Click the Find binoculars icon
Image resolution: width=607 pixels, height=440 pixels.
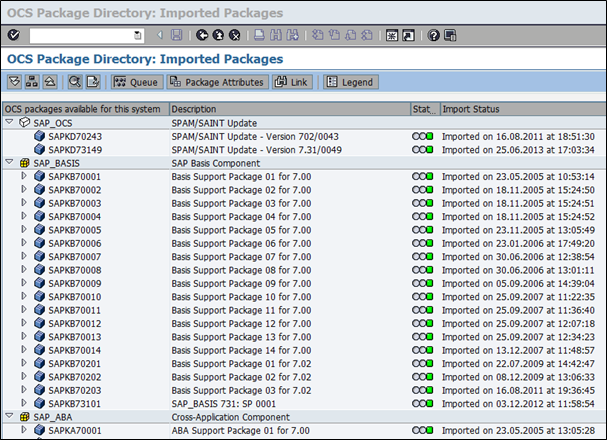click(276, 35)
